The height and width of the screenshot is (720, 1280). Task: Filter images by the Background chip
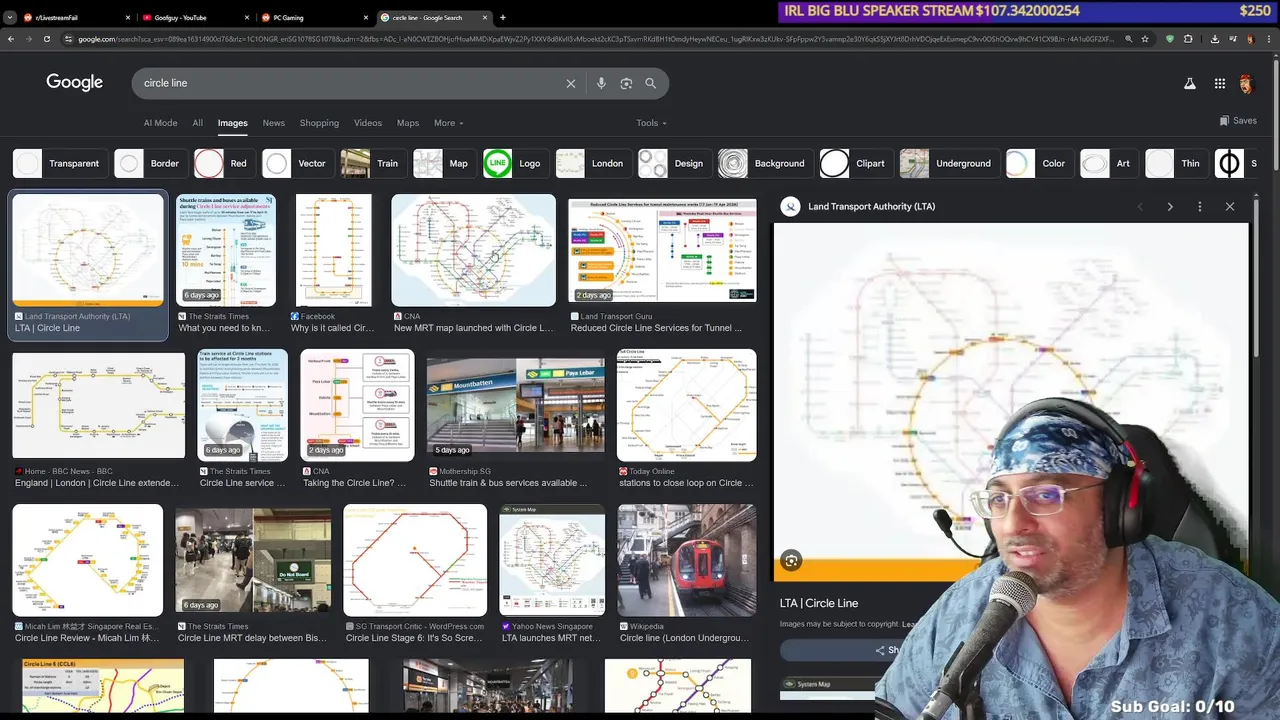coord(765,163)
